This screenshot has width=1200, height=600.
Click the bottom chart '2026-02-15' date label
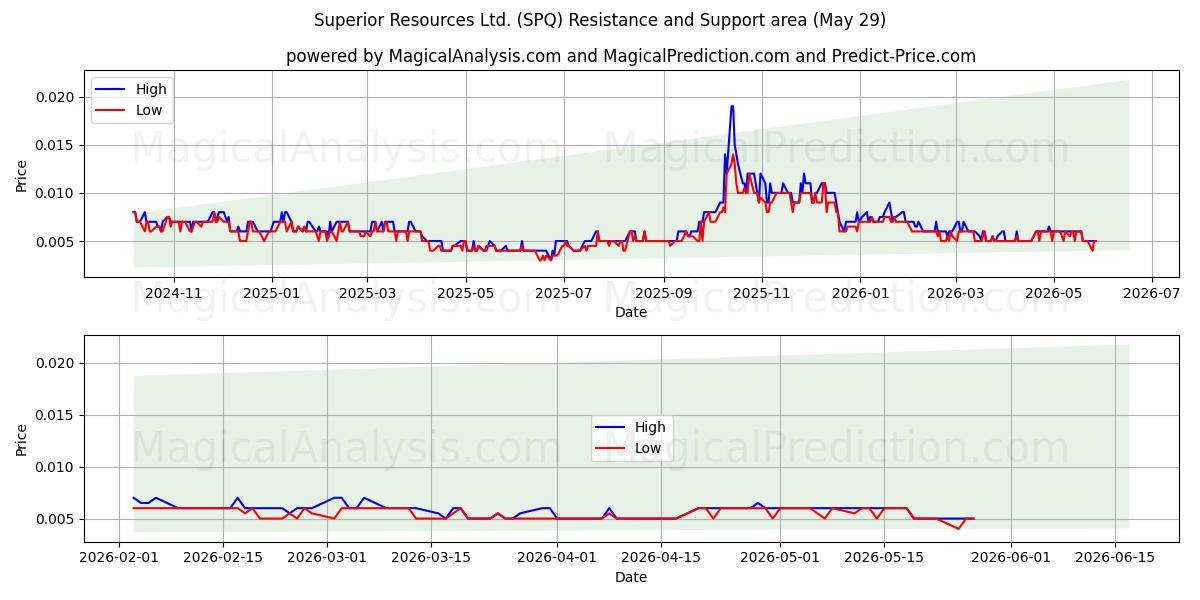click(x=224, y=559)
